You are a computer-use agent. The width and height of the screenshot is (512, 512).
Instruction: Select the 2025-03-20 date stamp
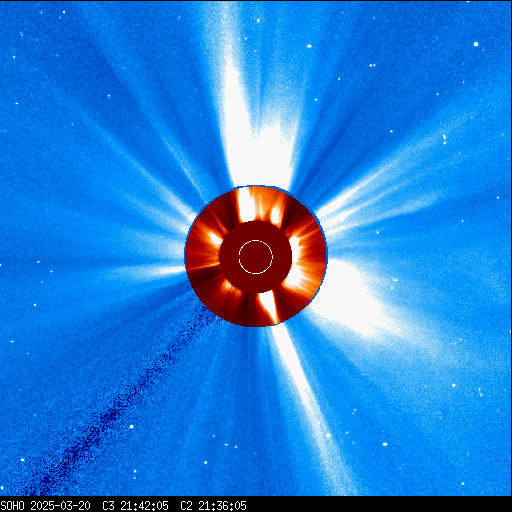pos(61,505)
